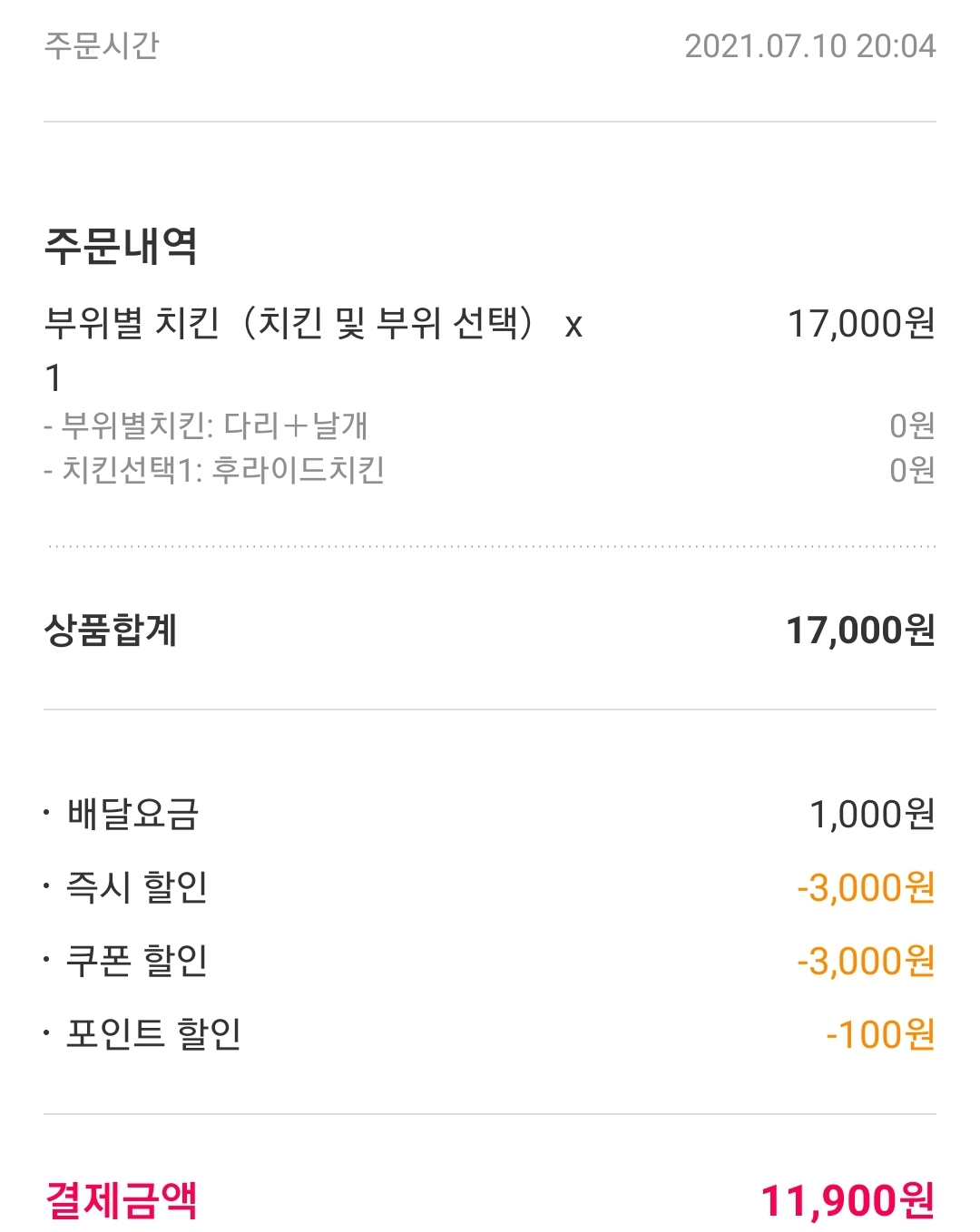The height and width of the screenshot is (1232, 980).
Task: Select the order timestamp 2021.07.10 20:04
Action: coord(809,46)
